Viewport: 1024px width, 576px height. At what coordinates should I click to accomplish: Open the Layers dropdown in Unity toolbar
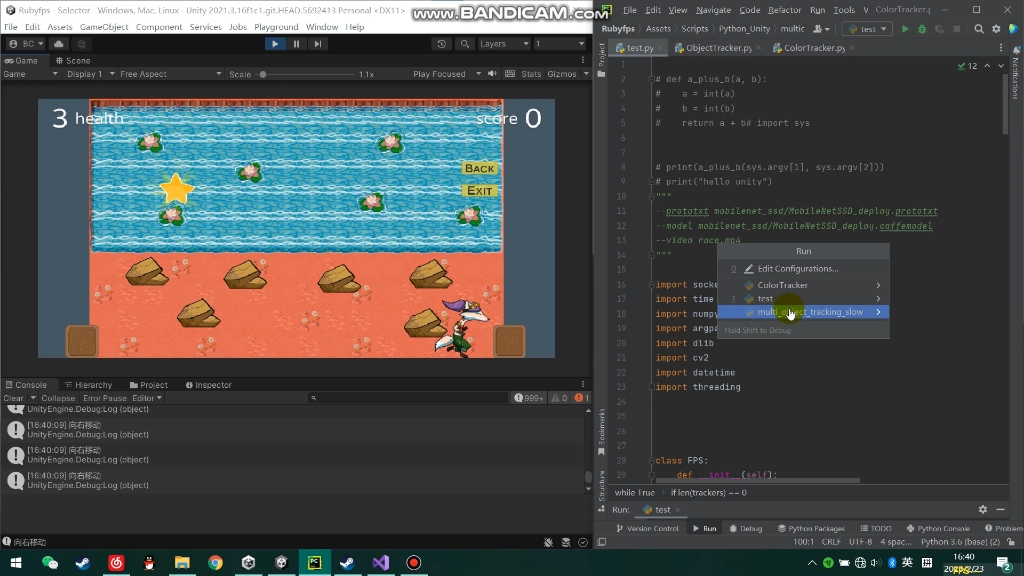tap(506, 44)
